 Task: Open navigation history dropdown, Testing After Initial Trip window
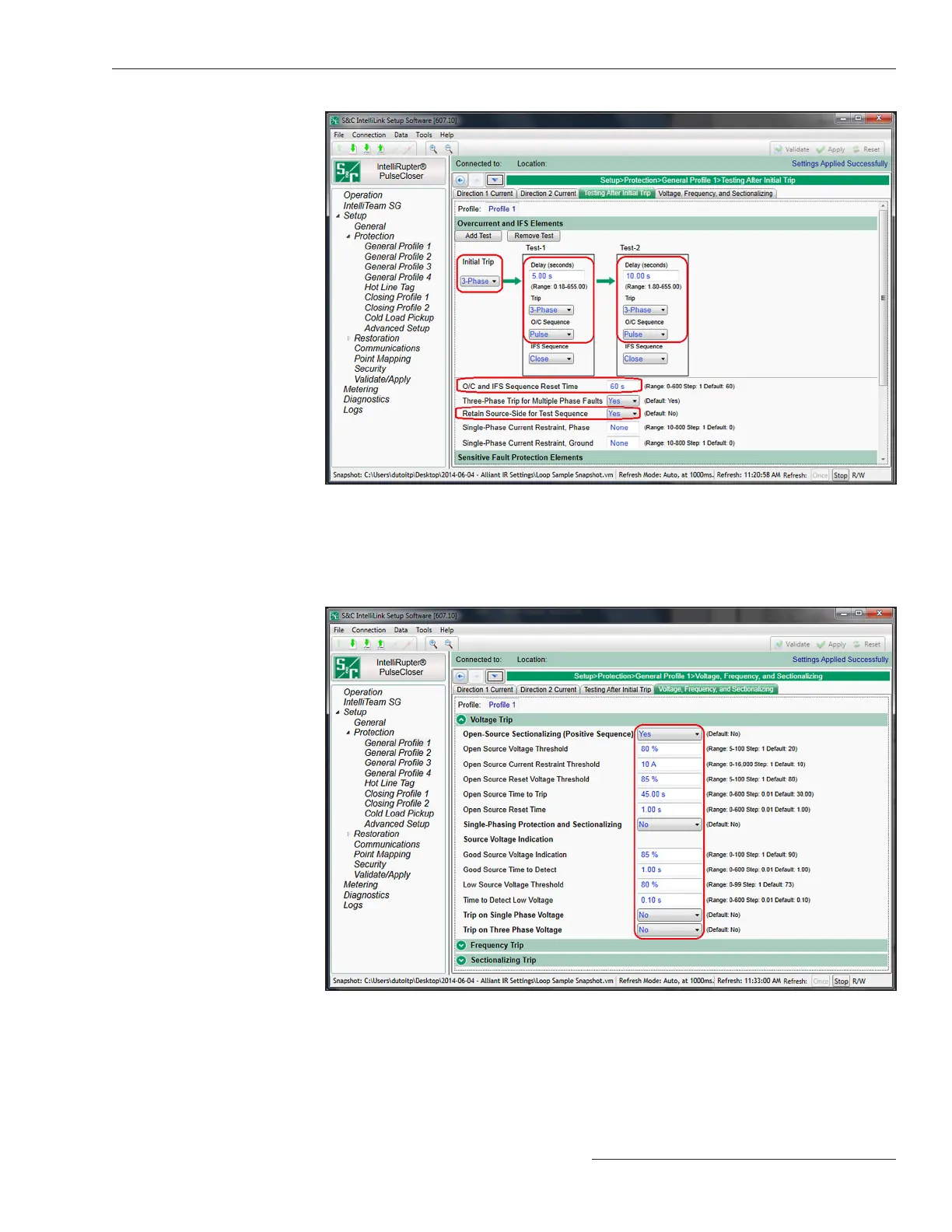coord(495,180)
